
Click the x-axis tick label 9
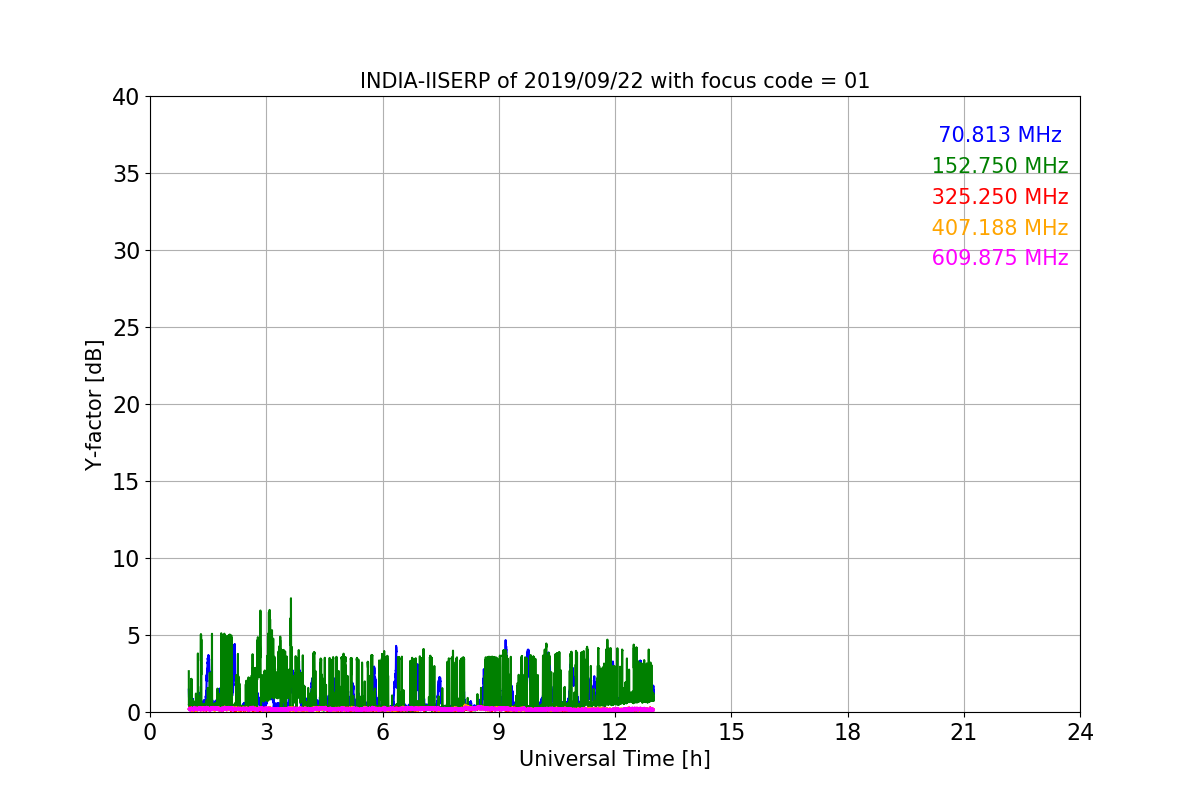tap(499, 732)
